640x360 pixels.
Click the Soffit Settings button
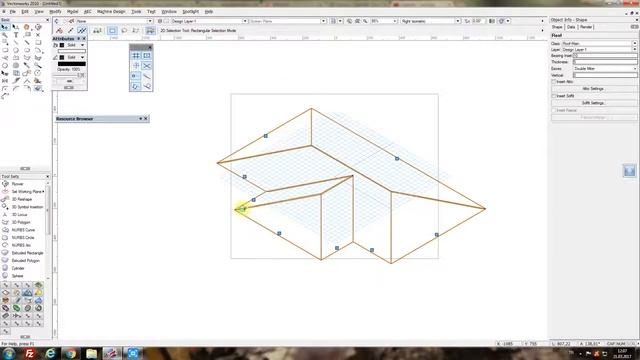point(593,103)
